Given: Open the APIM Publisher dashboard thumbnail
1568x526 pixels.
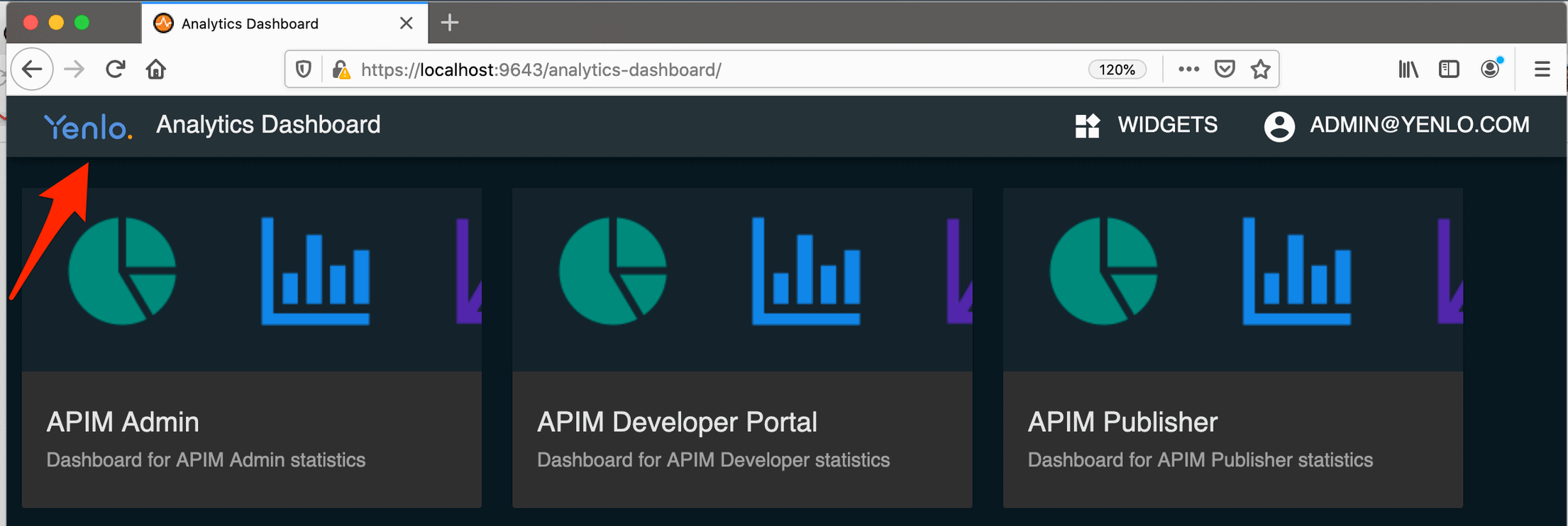Looking at the screenshot, I should 1233,279.
